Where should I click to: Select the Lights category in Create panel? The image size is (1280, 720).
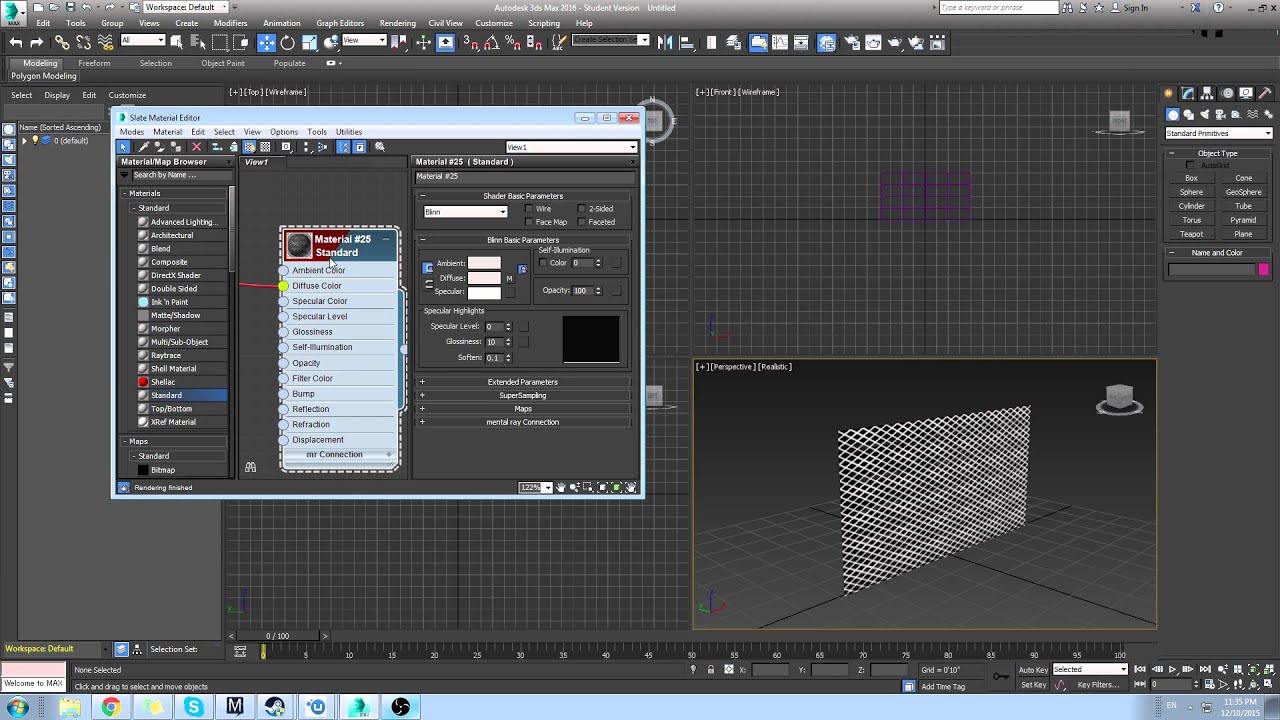click(1207, 114)
